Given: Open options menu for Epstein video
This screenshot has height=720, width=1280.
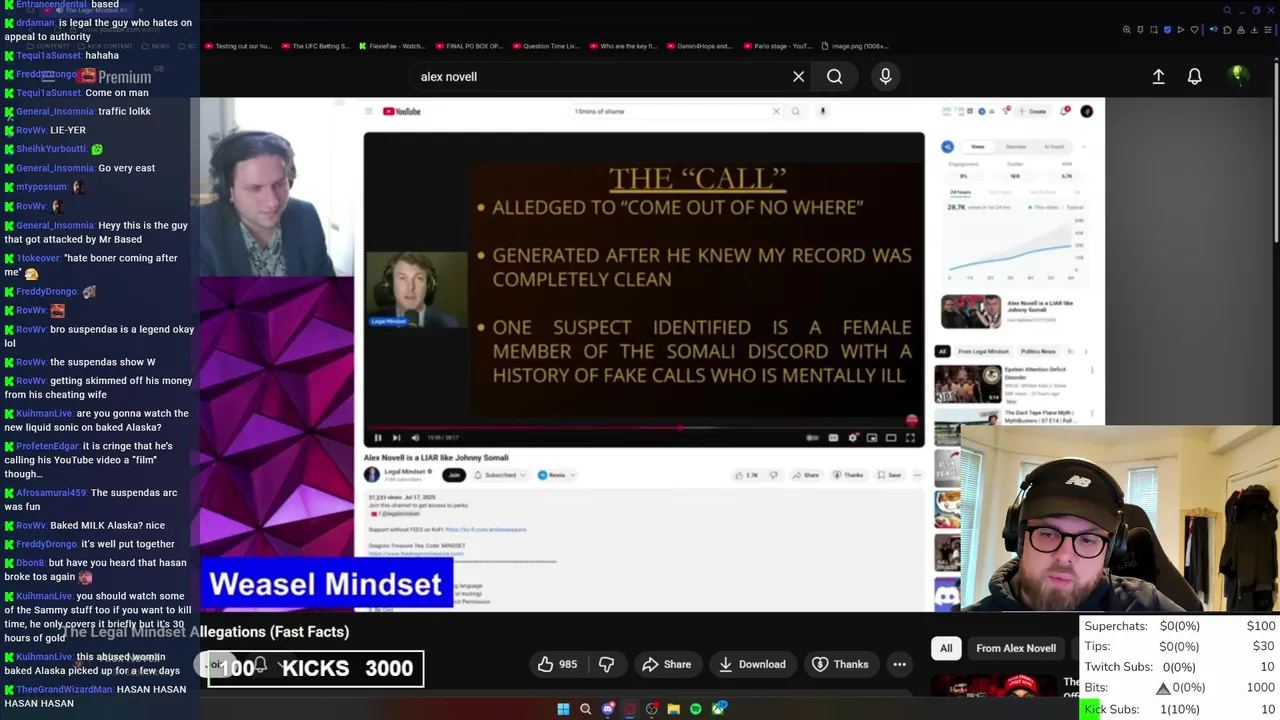Looking at the screenshot, I should click(1092, 371).
